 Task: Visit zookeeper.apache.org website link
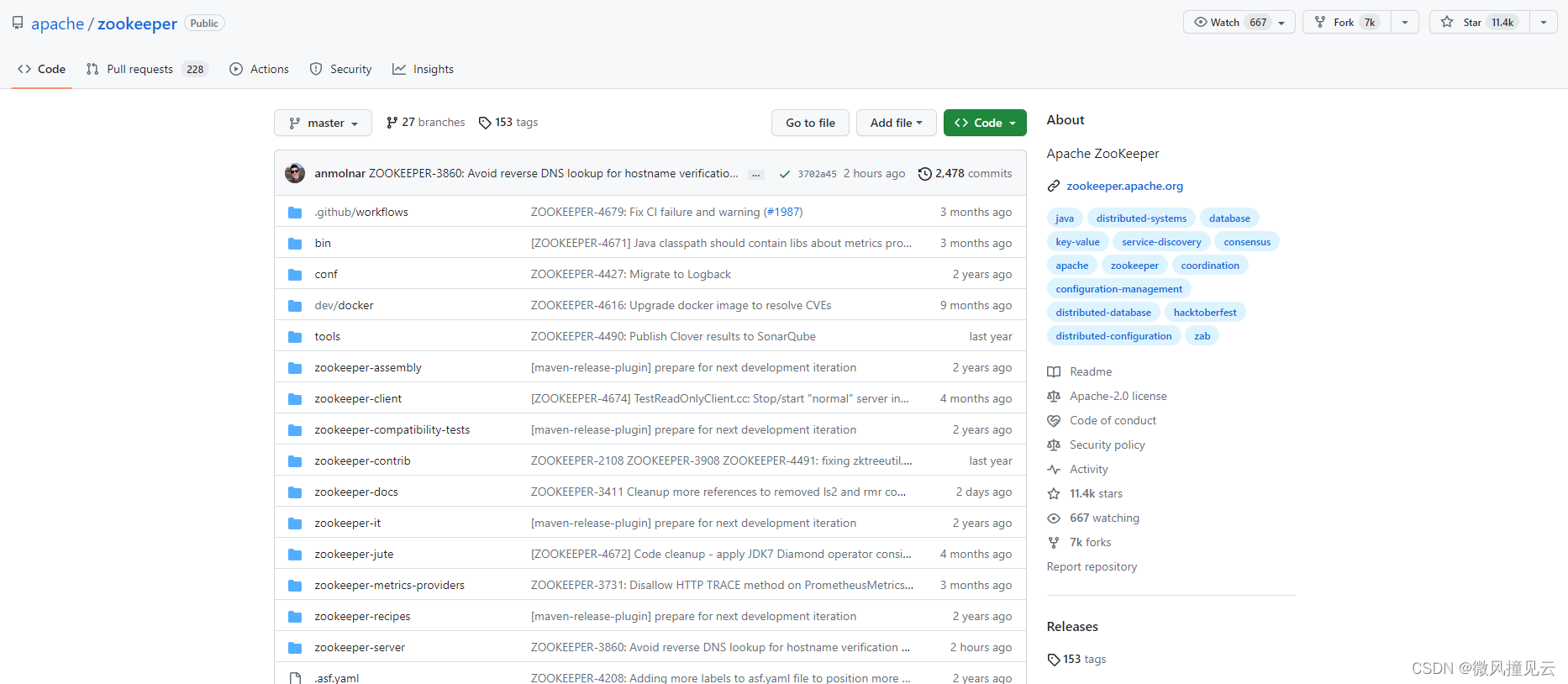tap(1124, 187)
